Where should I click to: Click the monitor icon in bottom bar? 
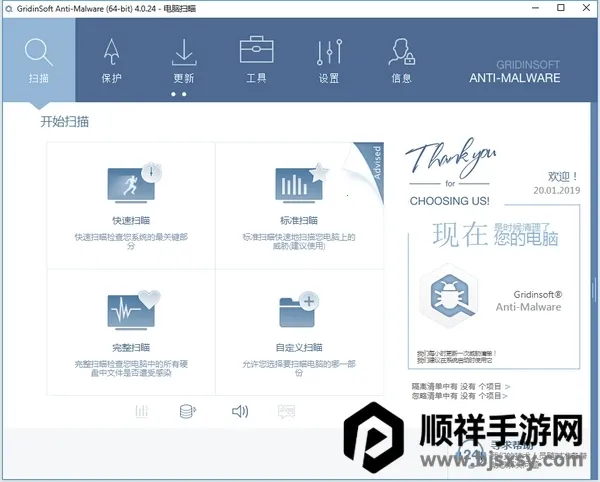coord(286,411)
